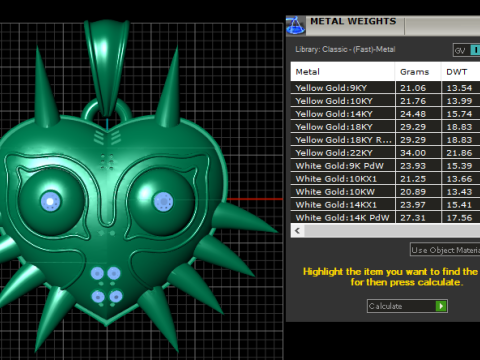The height and width of the screenshot is (360, 480).
Task: Select the Yellow Gold:9KY row
Action: pos(385,88)
